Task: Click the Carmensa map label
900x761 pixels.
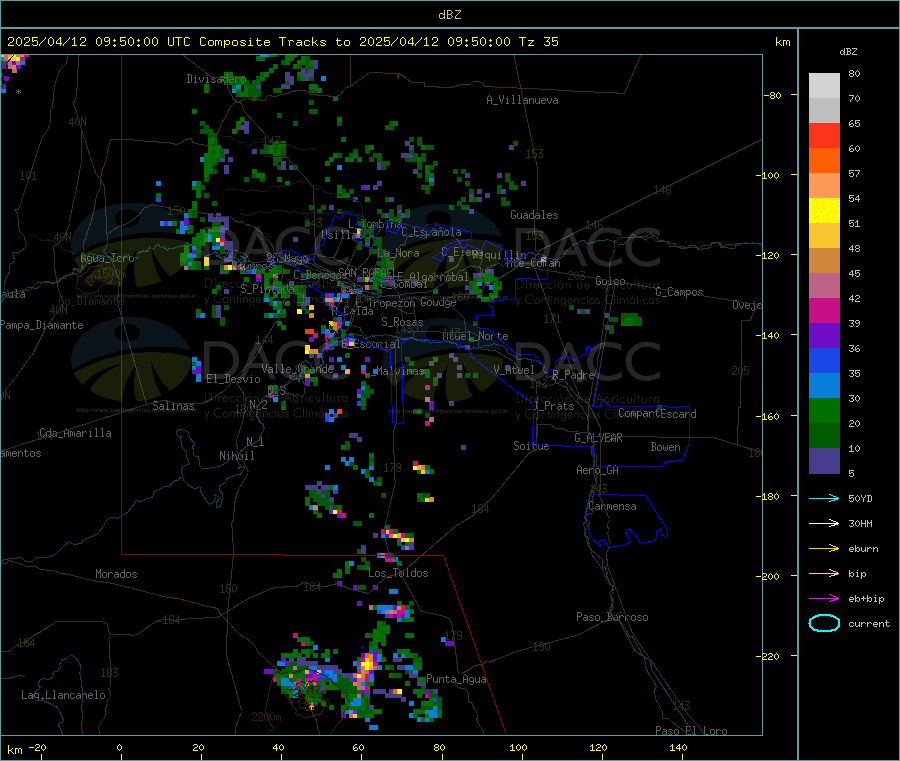Action: tap(612, 507)
